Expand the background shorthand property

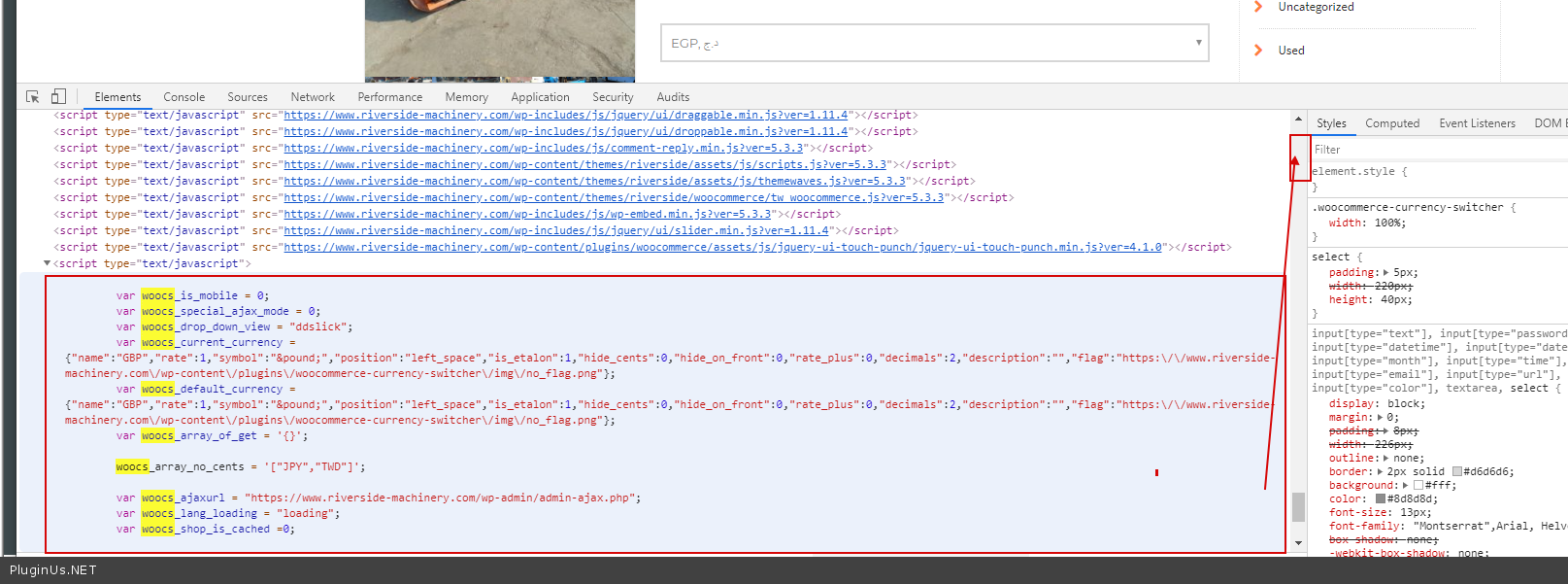pos(1405,485)
